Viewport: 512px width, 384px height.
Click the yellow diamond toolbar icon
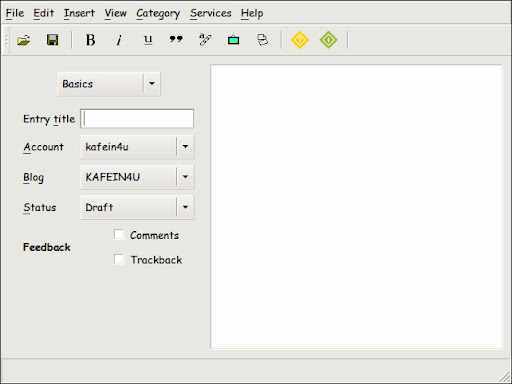[300, 40]
